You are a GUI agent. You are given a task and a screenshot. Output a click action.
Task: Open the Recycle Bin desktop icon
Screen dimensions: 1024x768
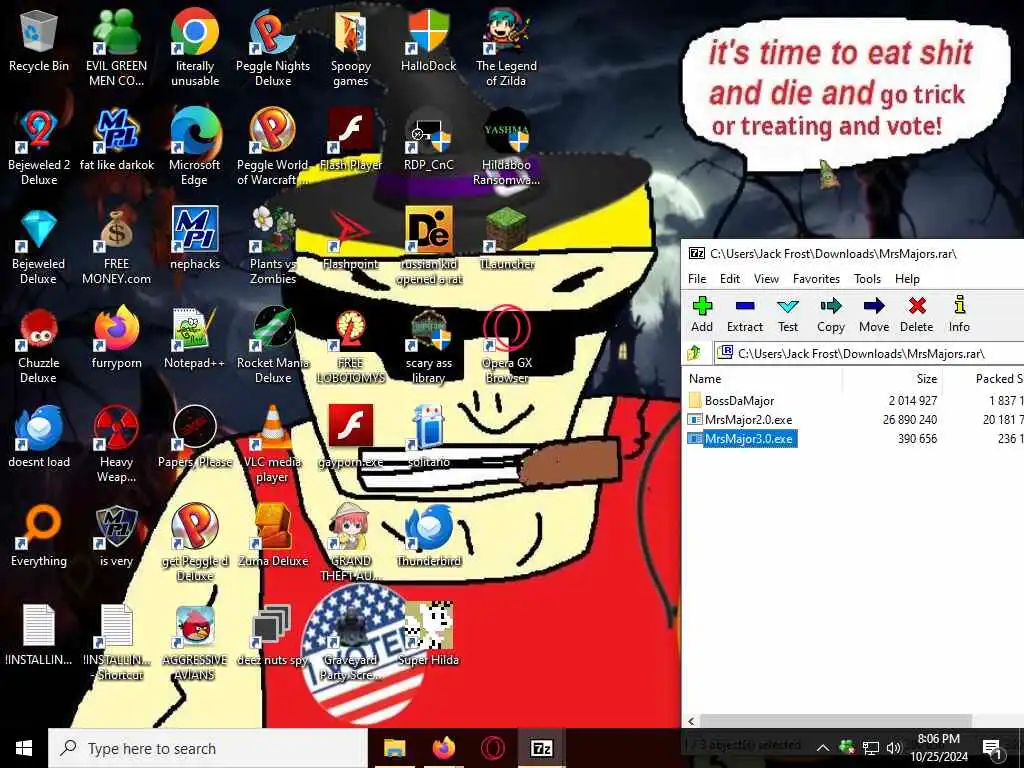click(x=39, y=42)
